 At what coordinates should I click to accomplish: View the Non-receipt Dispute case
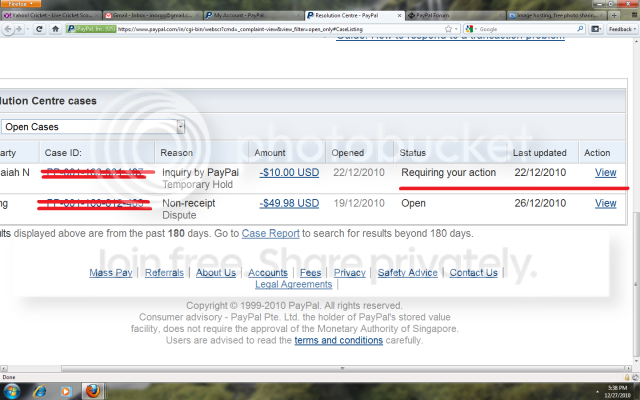pyautogui.click(x=606, y=203)
